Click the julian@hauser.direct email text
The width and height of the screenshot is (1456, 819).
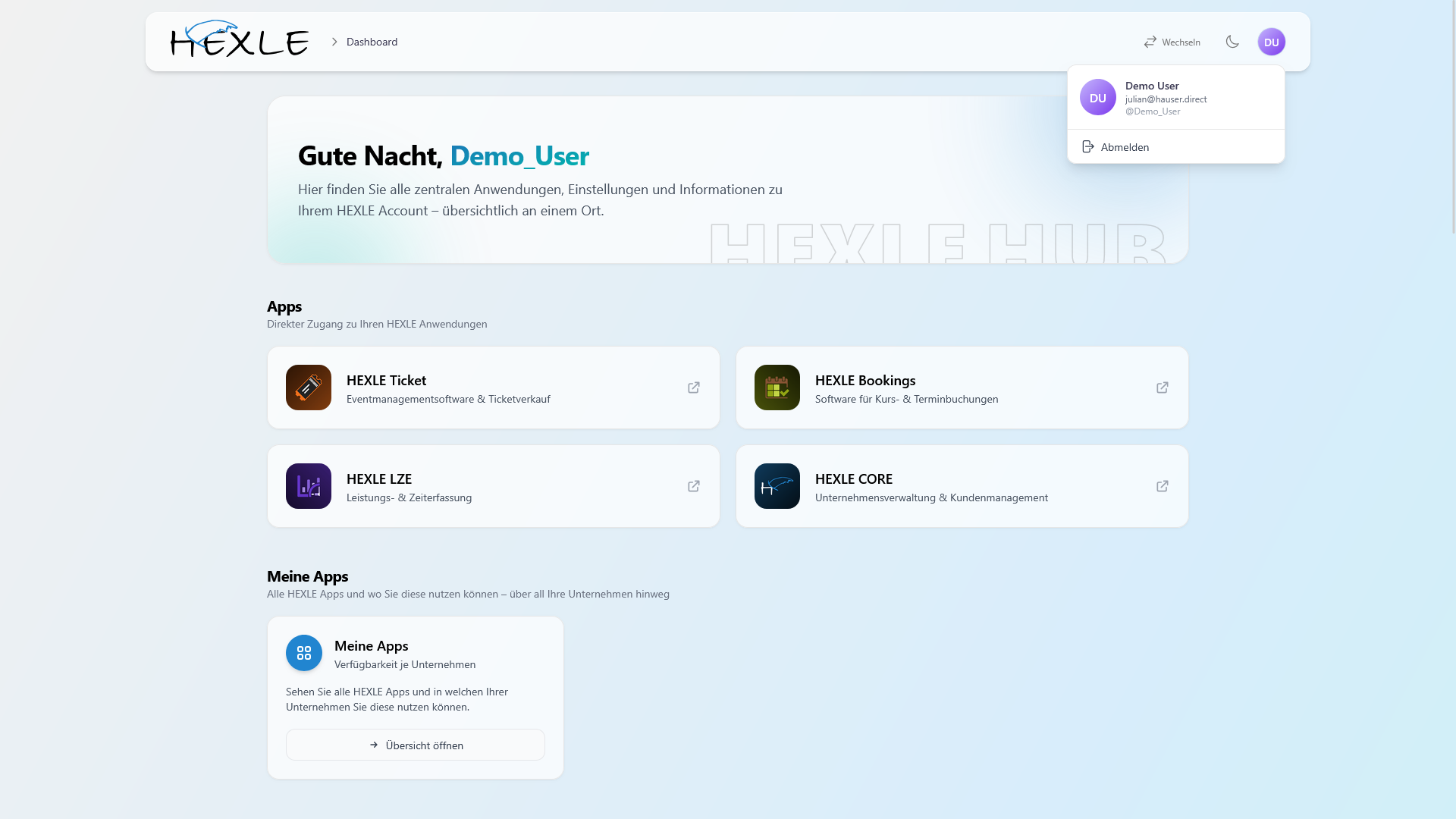[1166, 99]
